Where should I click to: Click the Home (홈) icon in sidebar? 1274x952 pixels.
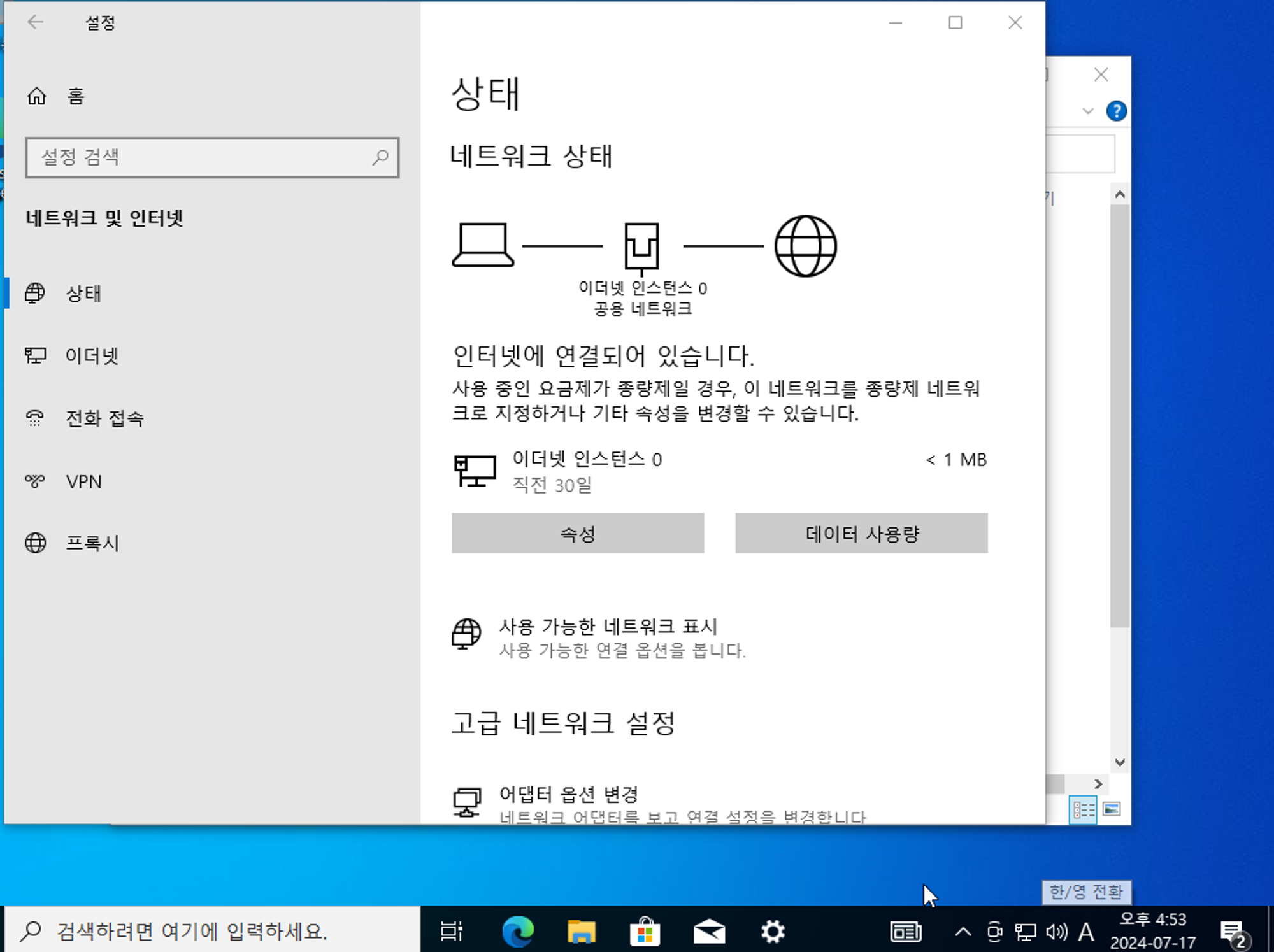tap(37, 96)
